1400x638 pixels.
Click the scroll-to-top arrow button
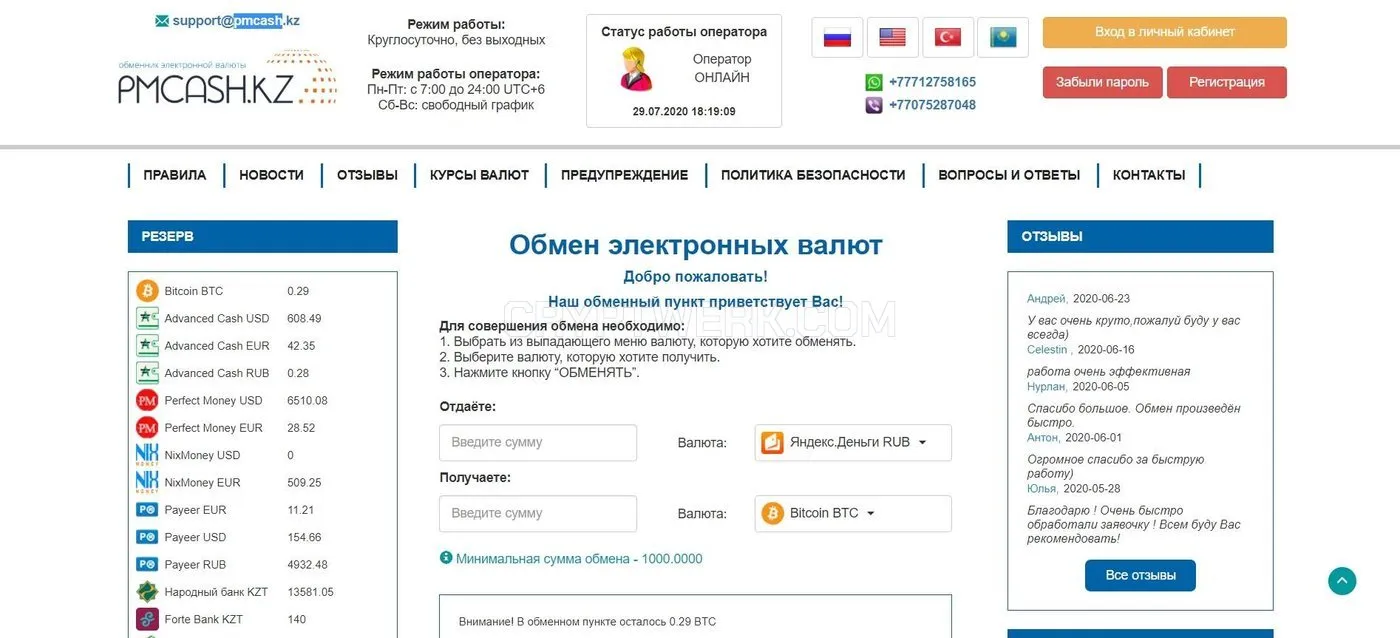[1342, 581]
